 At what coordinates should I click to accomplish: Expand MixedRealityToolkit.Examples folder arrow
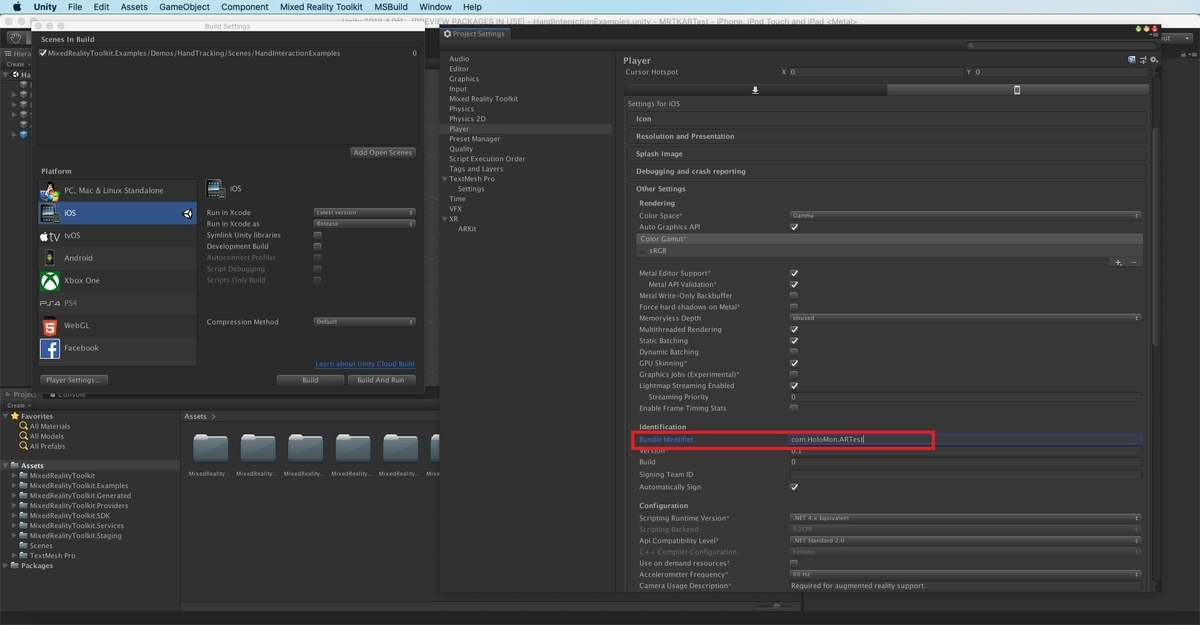click(14, 486)
